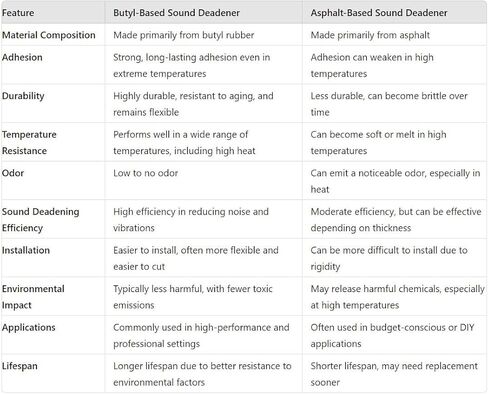Click the Adhesion row label
This screenshot has width=488, height=394.
(x=22, y=57)
